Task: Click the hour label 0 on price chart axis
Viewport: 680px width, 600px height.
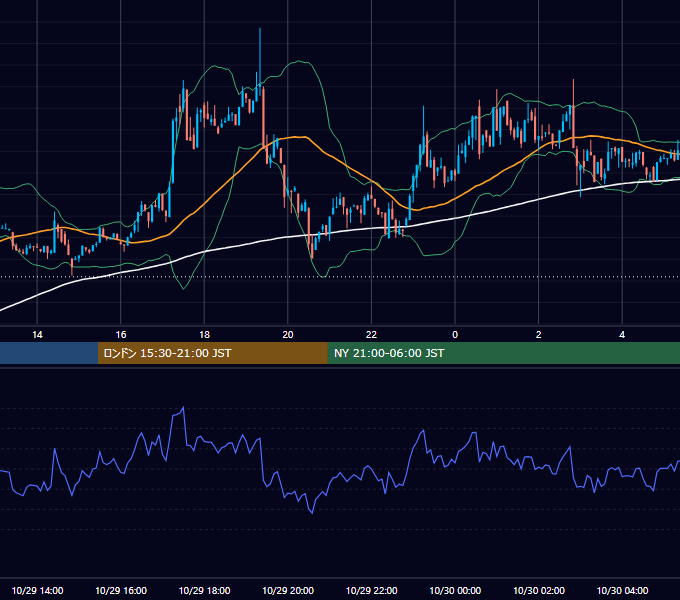Action: (x=455, y=335)
